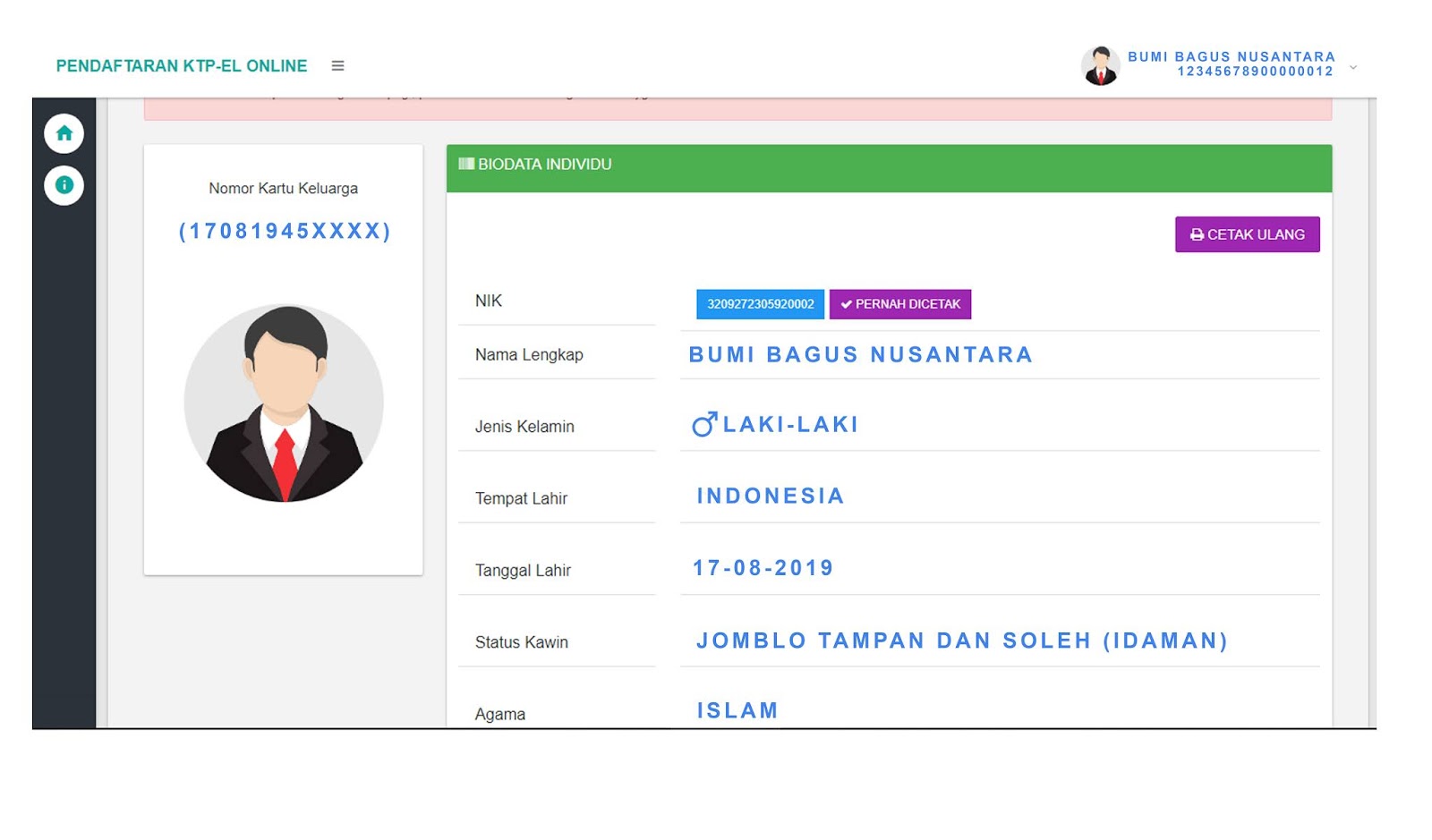This screenshot has width=1432, height=840.
Task: Expand the BUMI BAGUS NUSANTARA profile menu
Action: [1232, 56]
